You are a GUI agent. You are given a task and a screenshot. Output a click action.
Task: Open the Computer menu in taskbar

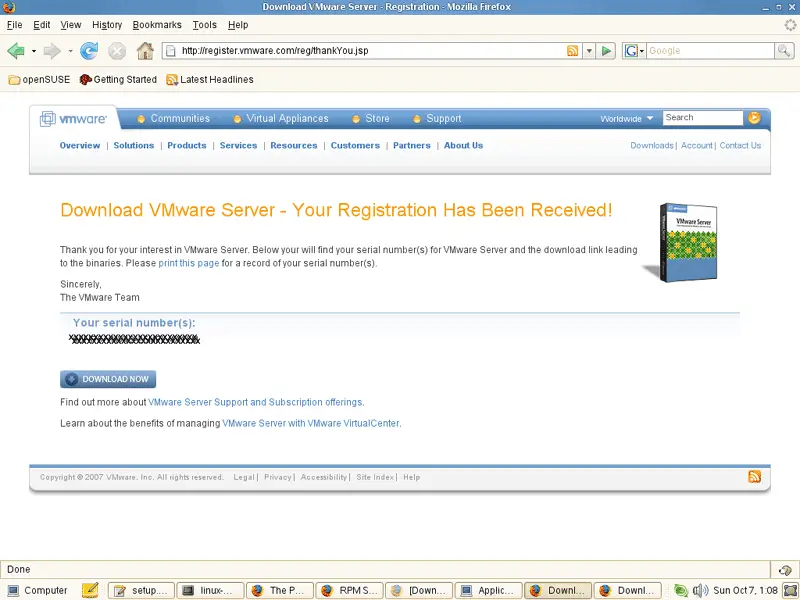[38, 590]
